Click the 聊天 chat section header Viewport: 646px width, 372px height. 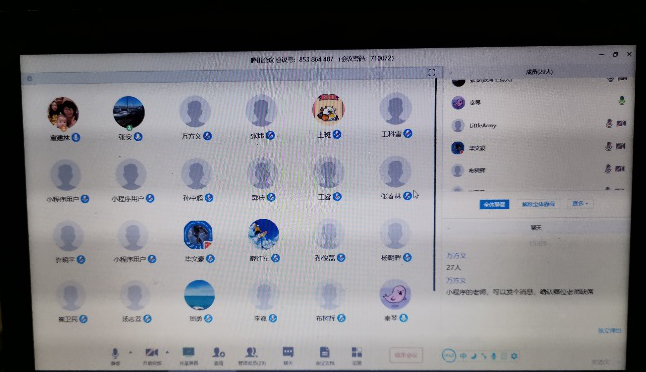pyautogui.click(x=536, y=227)
